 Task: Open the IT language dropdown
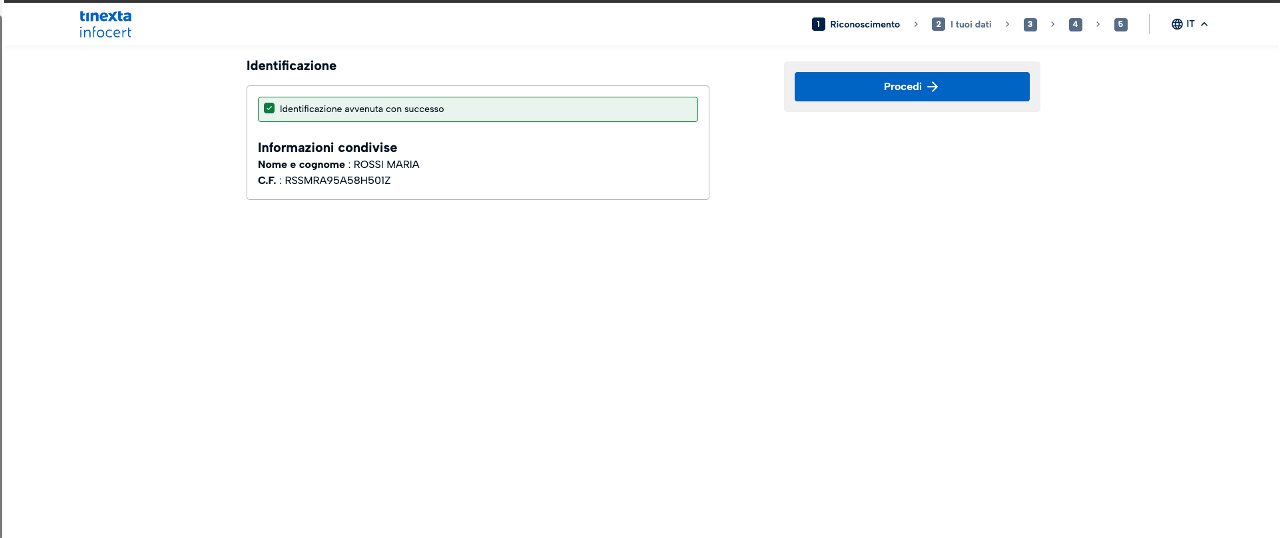pyautogui.click(x=1190, y=24)
